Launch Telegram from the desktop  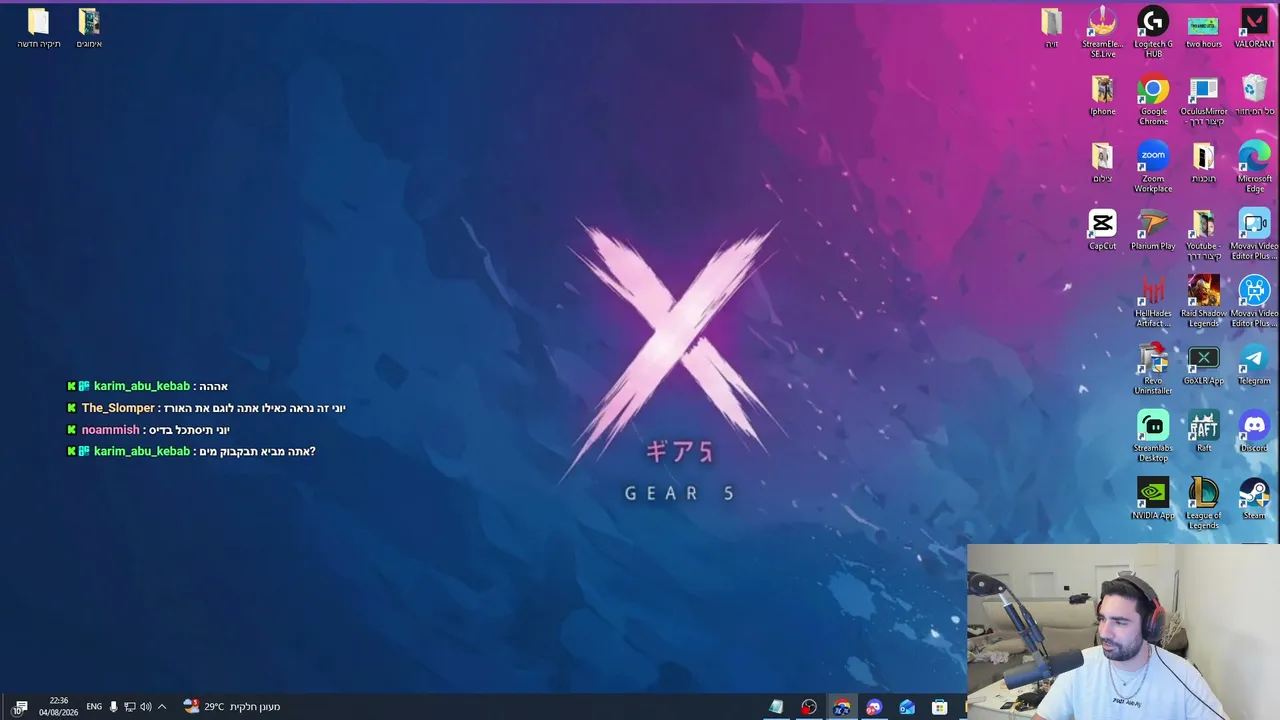tap(1254, 364)
